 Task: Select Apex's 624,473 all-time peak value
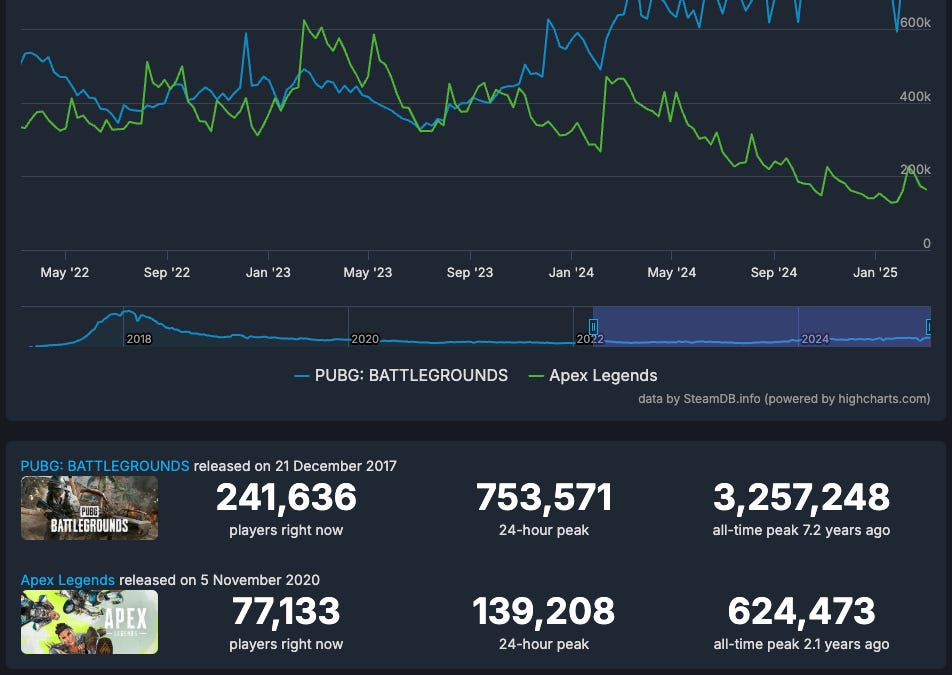(x=801, y=611)
